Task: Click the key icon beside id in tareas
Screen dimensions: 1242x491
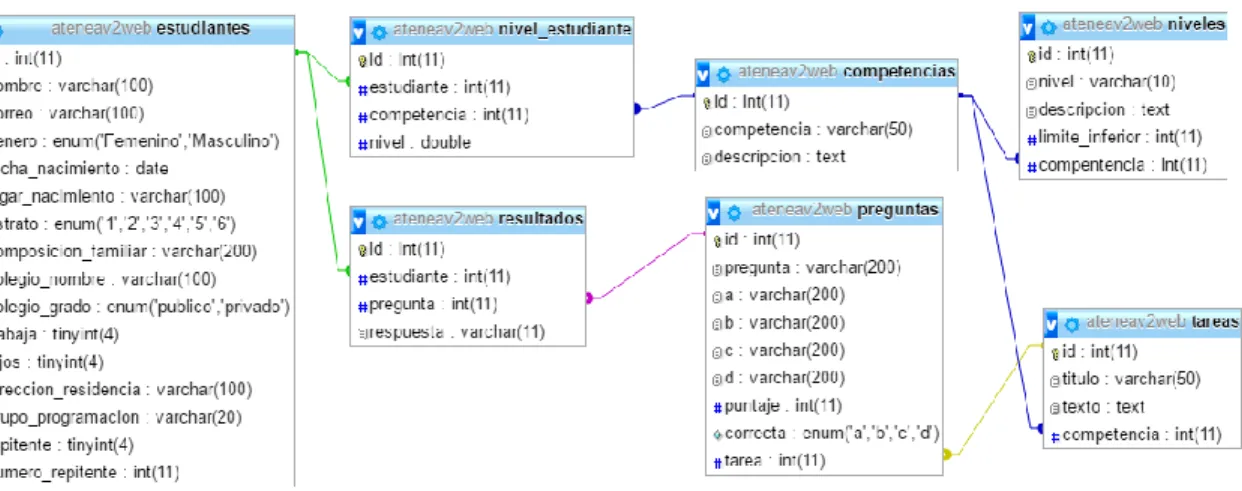Action: [1054, 352]
